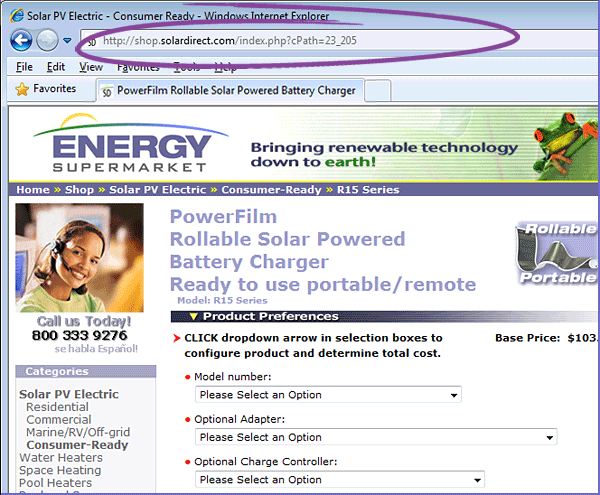Go to Shop breadcrumb link
The image size is (600, 495).
pyautogui.click(x=79, y=190)
